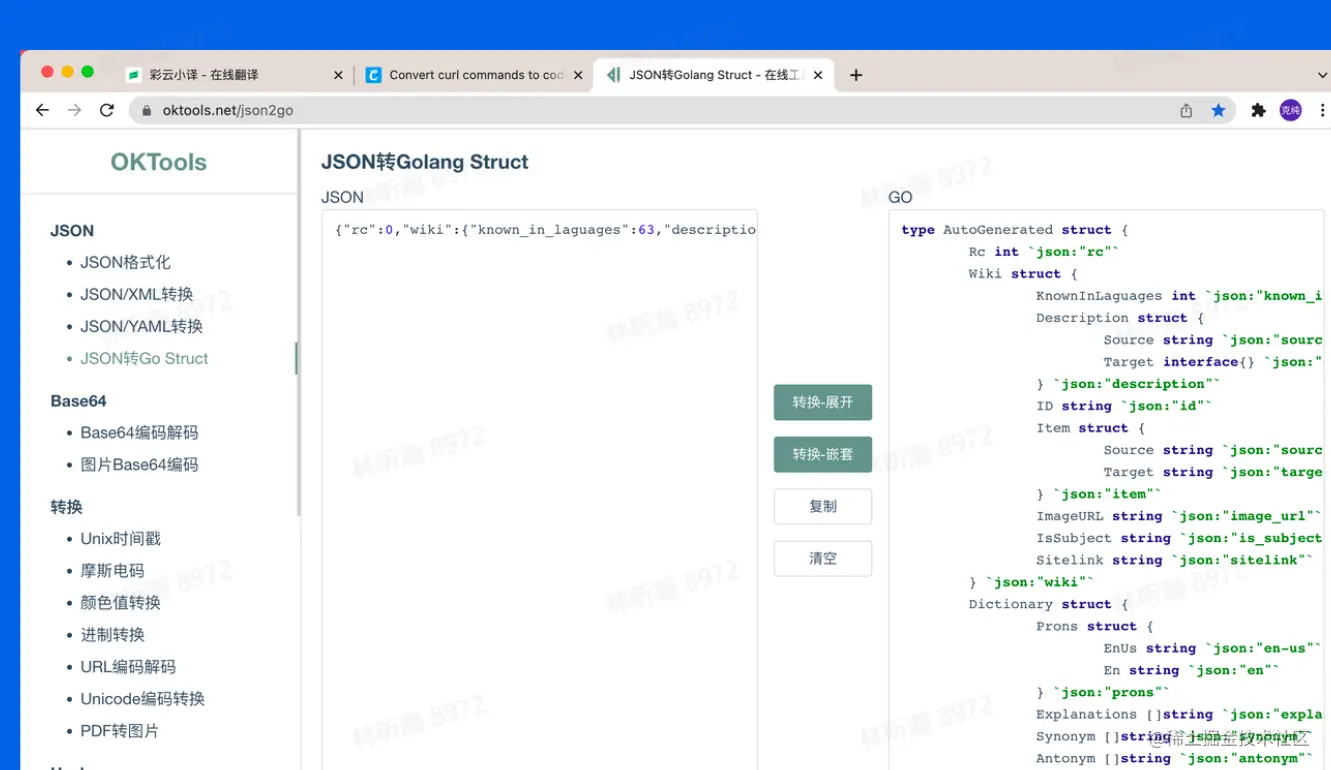The height and width of the screenshot is (770, 1331).
Task: Open URL编码解码 in the sidebar
Action: (x=128, y=666)
